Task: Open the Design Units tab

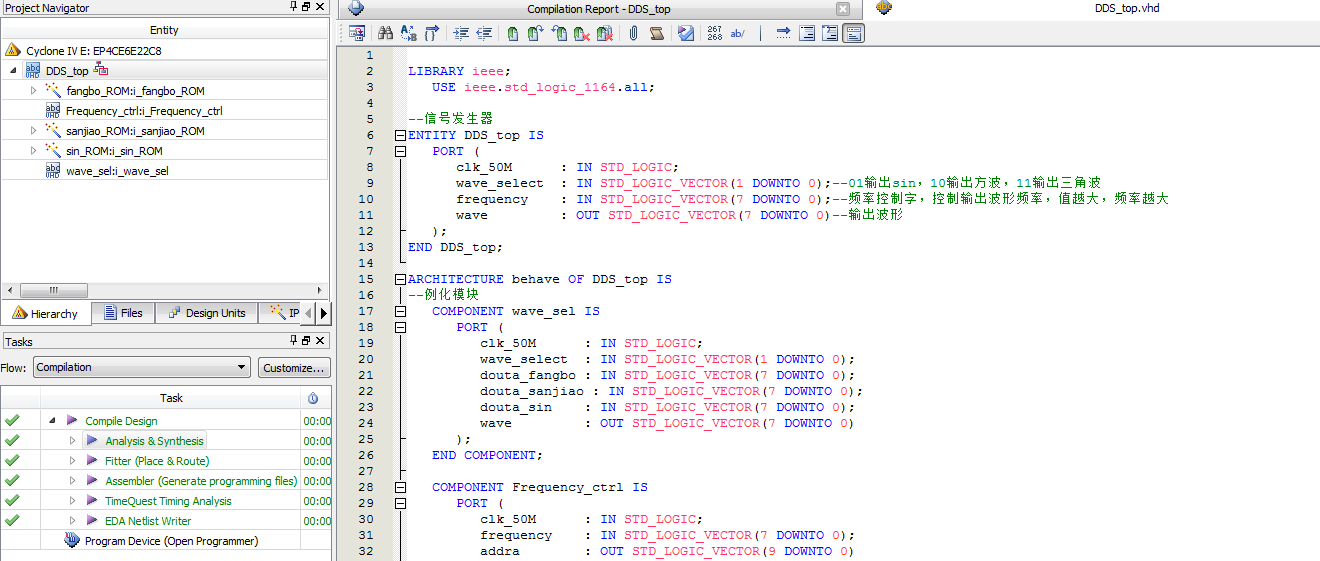Action: click(x=206, y=313)
